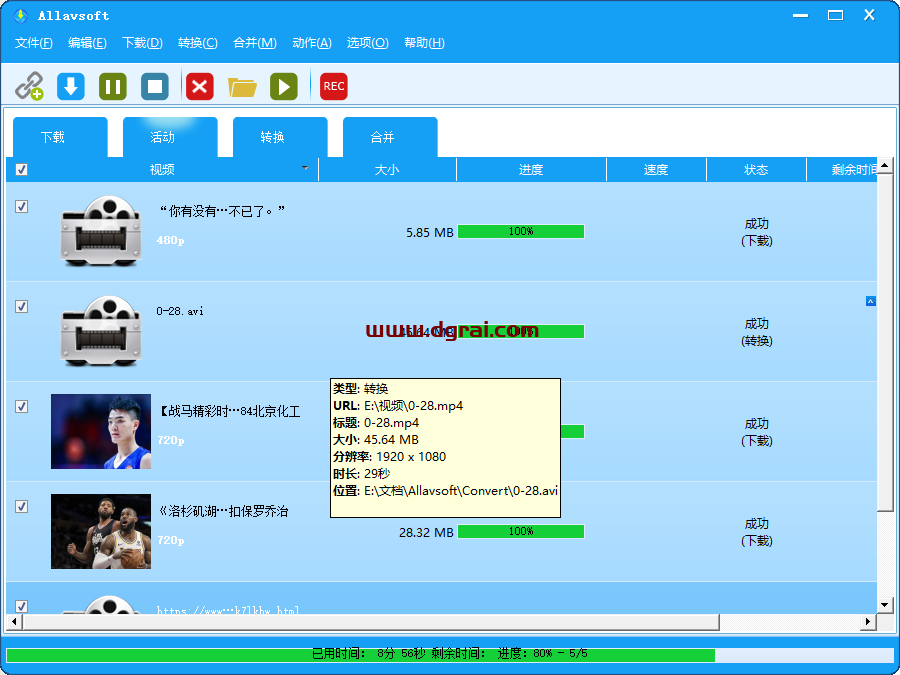Open the 动作(A) menu
Image resolution: width=900 pixels, height=675 pixels.
pyautogui.click(x=312, y=43)
